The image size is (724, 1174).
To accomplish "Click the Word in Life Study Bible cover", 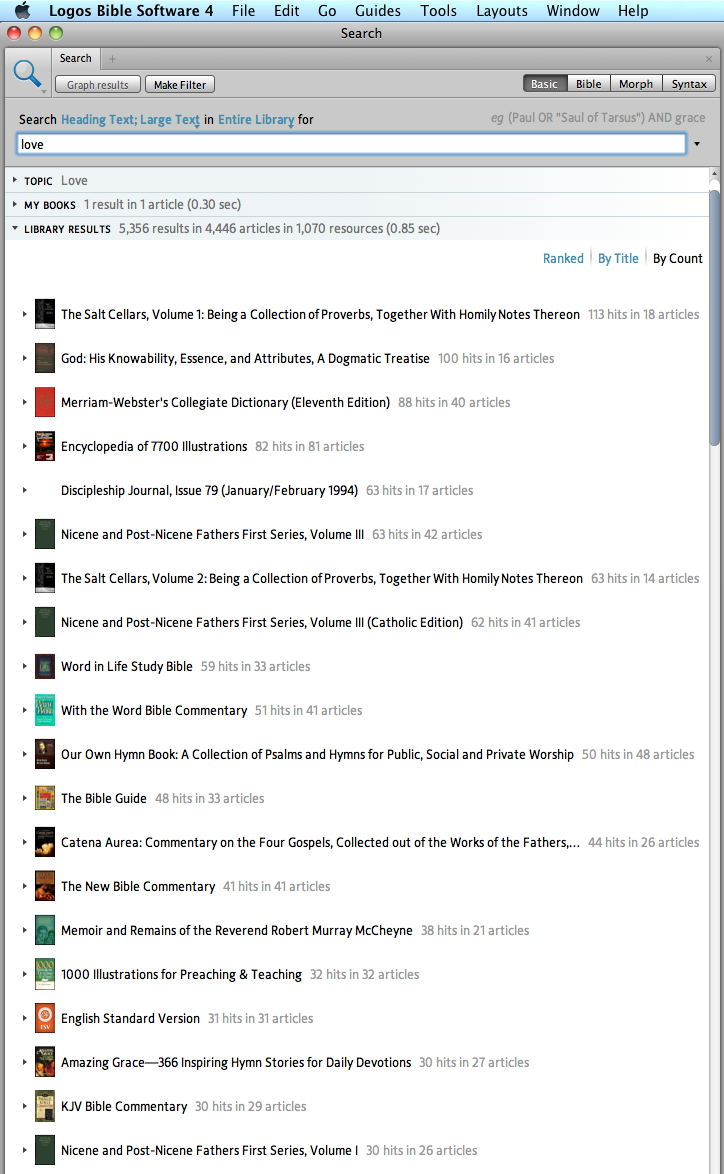I will (x=45, y=666).
